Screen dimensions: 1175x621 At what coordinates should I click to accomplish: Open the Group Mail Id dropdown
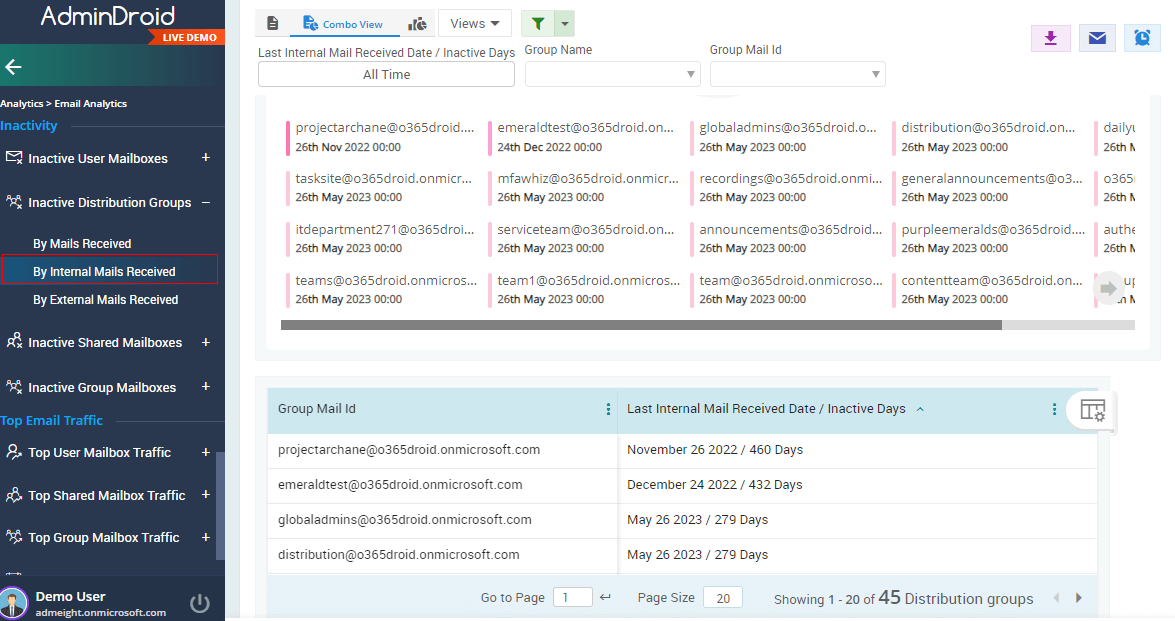tap(797, 74)
